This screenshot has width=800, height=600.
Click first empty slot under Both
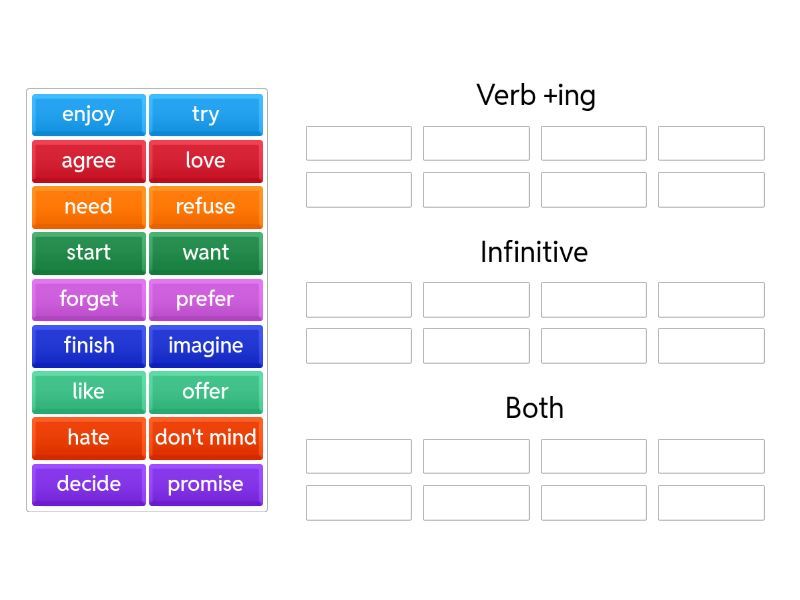tap(358, 456)
